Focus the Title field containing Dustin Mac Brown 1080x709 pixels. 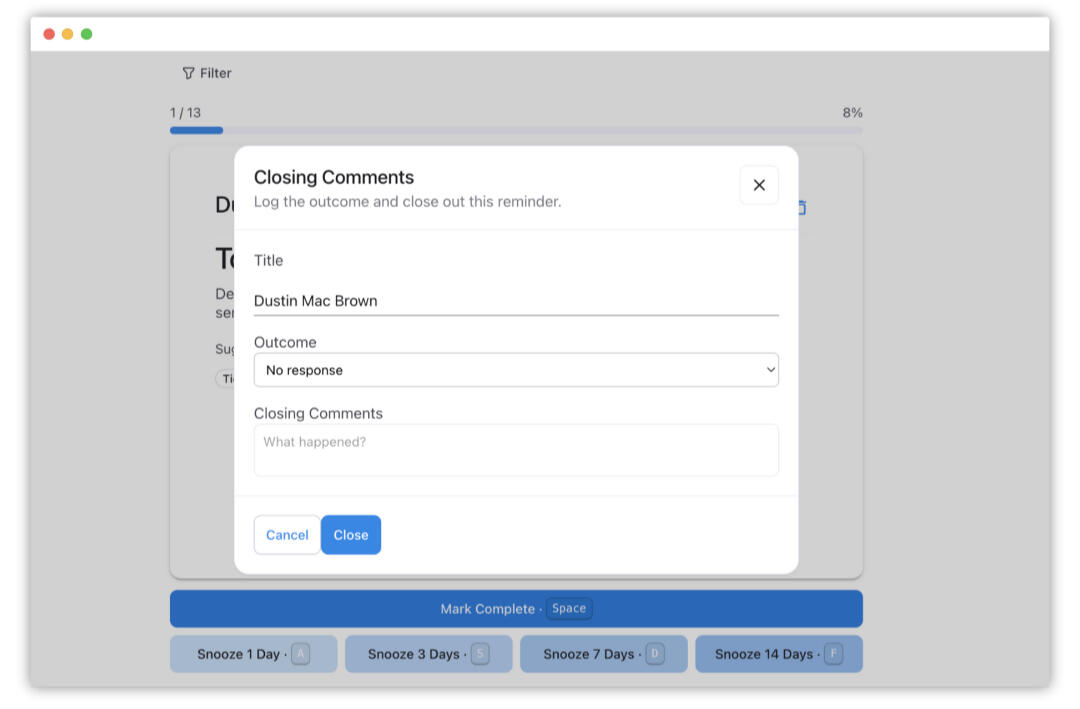pyautogui.click(x=516, y=301)
